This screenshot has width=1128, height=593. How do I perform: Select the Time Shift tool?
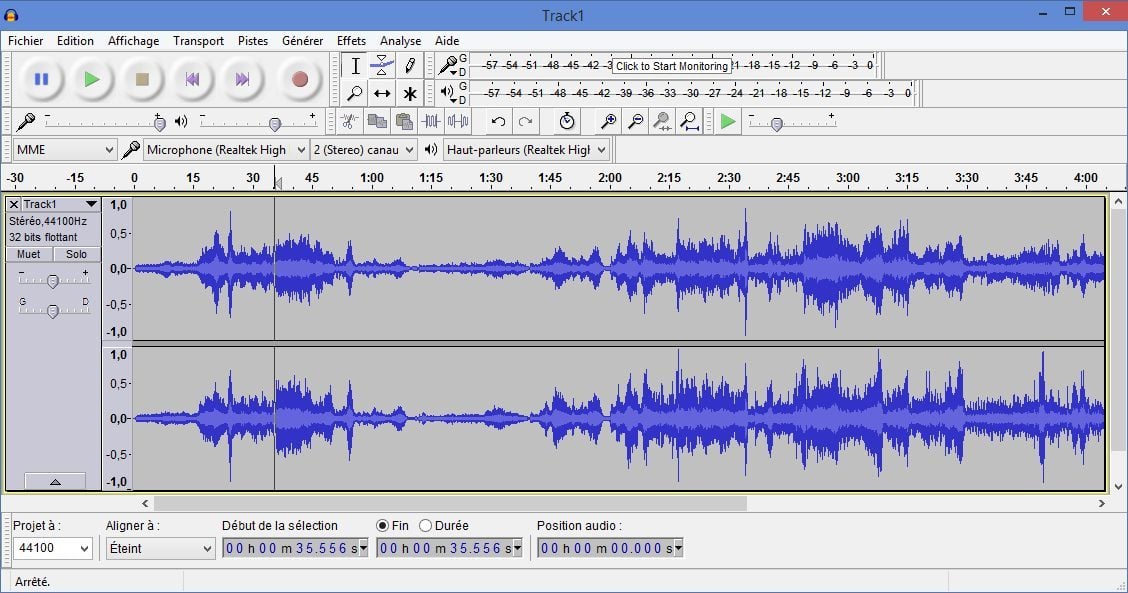pos(382,94)
